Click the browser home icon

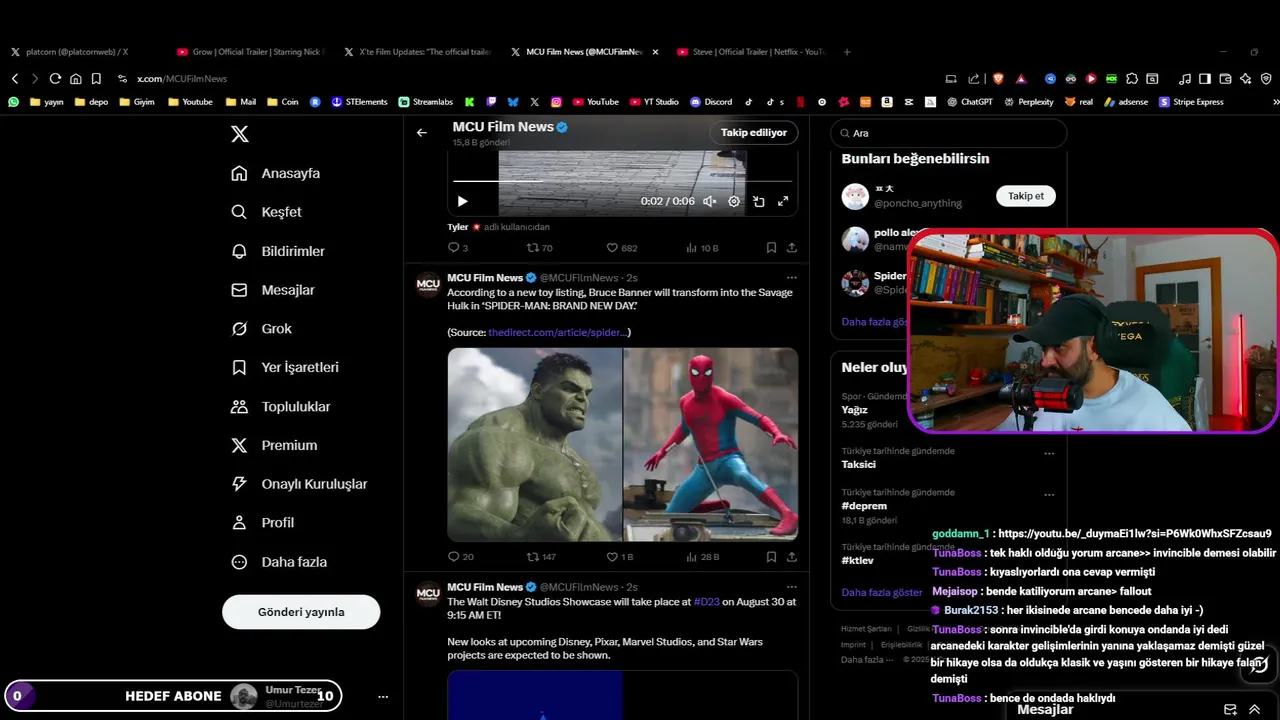(x=75, y=78)
